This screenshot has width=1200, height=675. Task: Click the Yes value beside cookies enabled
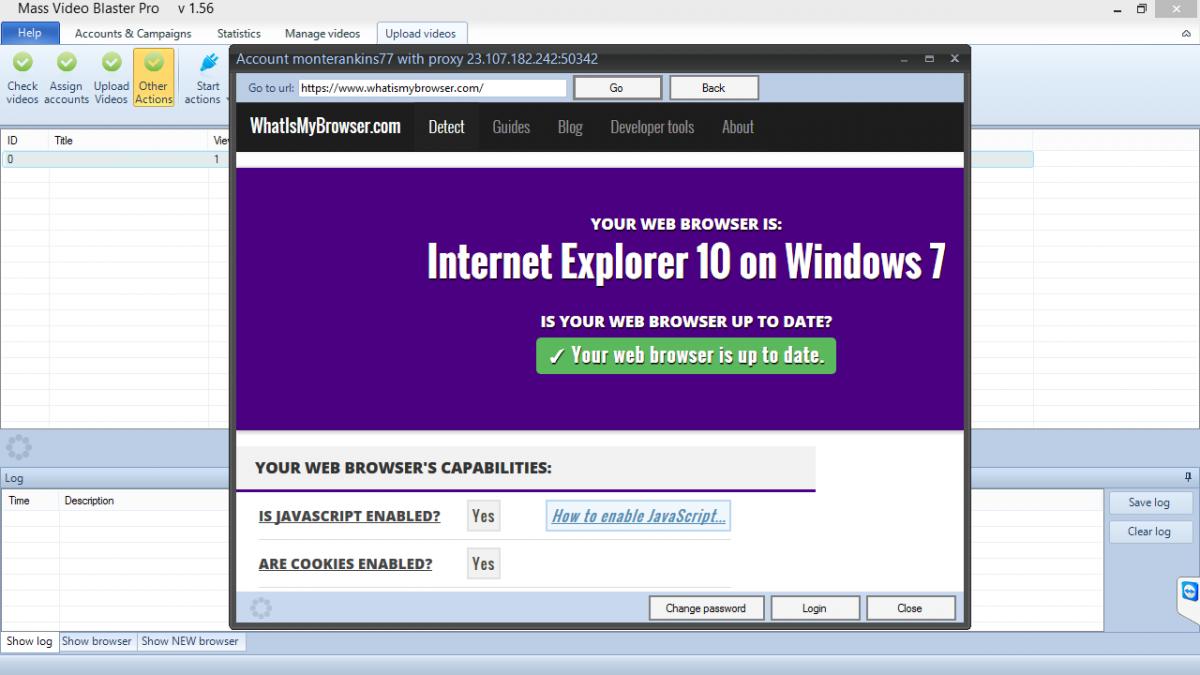point(483,564)
